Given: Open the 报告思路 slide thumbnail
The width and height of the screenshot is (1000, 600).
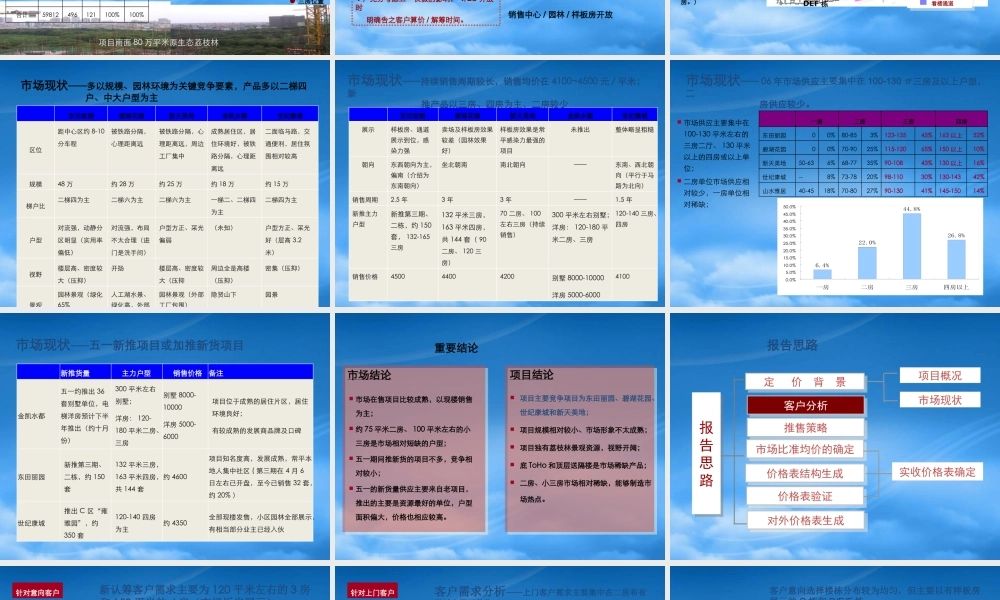Looking at the screenshot, I should pyautogui.click(x=835, y=436).
